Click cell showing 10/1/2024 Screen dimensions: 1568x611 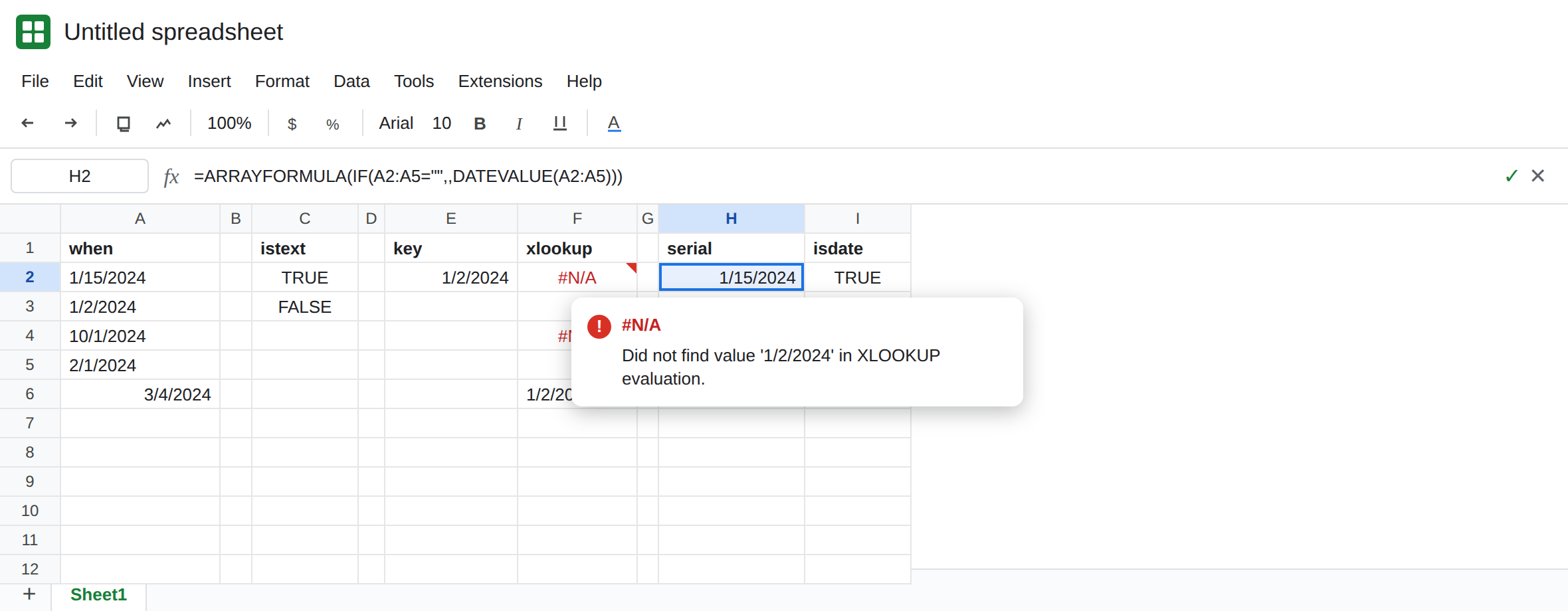point(140,335)
